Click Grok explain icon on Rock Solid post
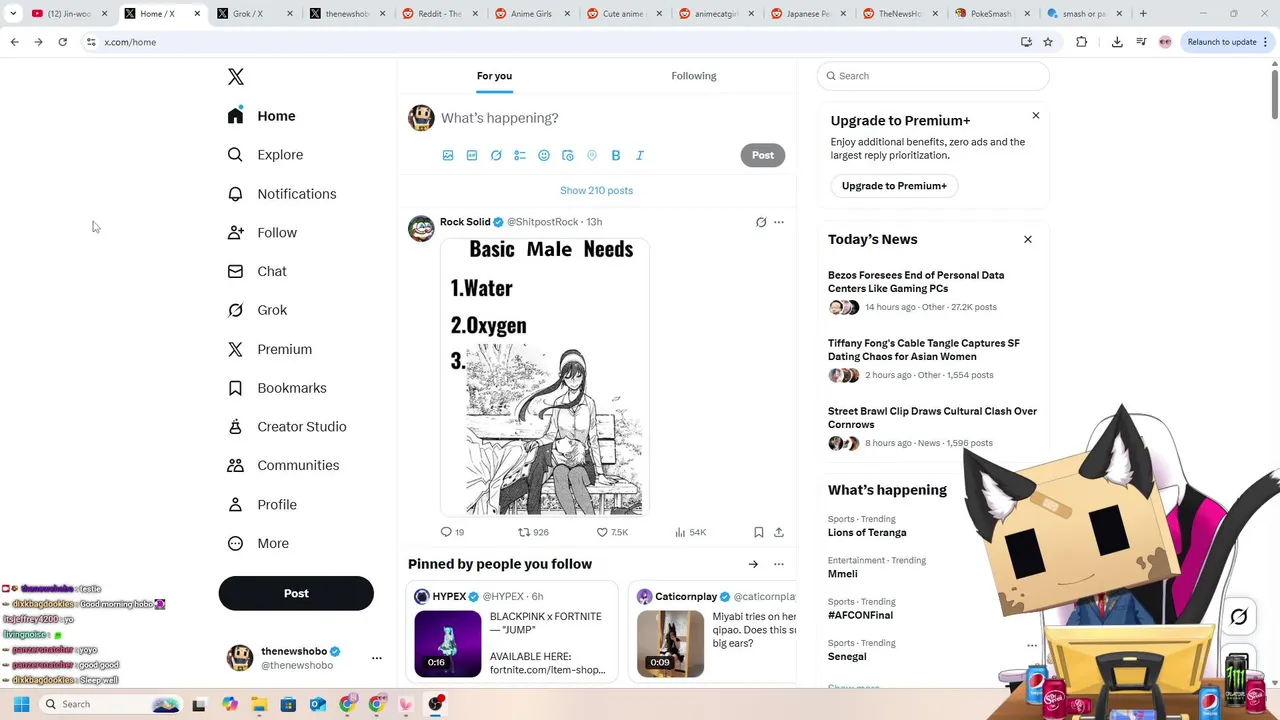The width and height of the screenshot is (1280, 720). (x=761, y=222)
